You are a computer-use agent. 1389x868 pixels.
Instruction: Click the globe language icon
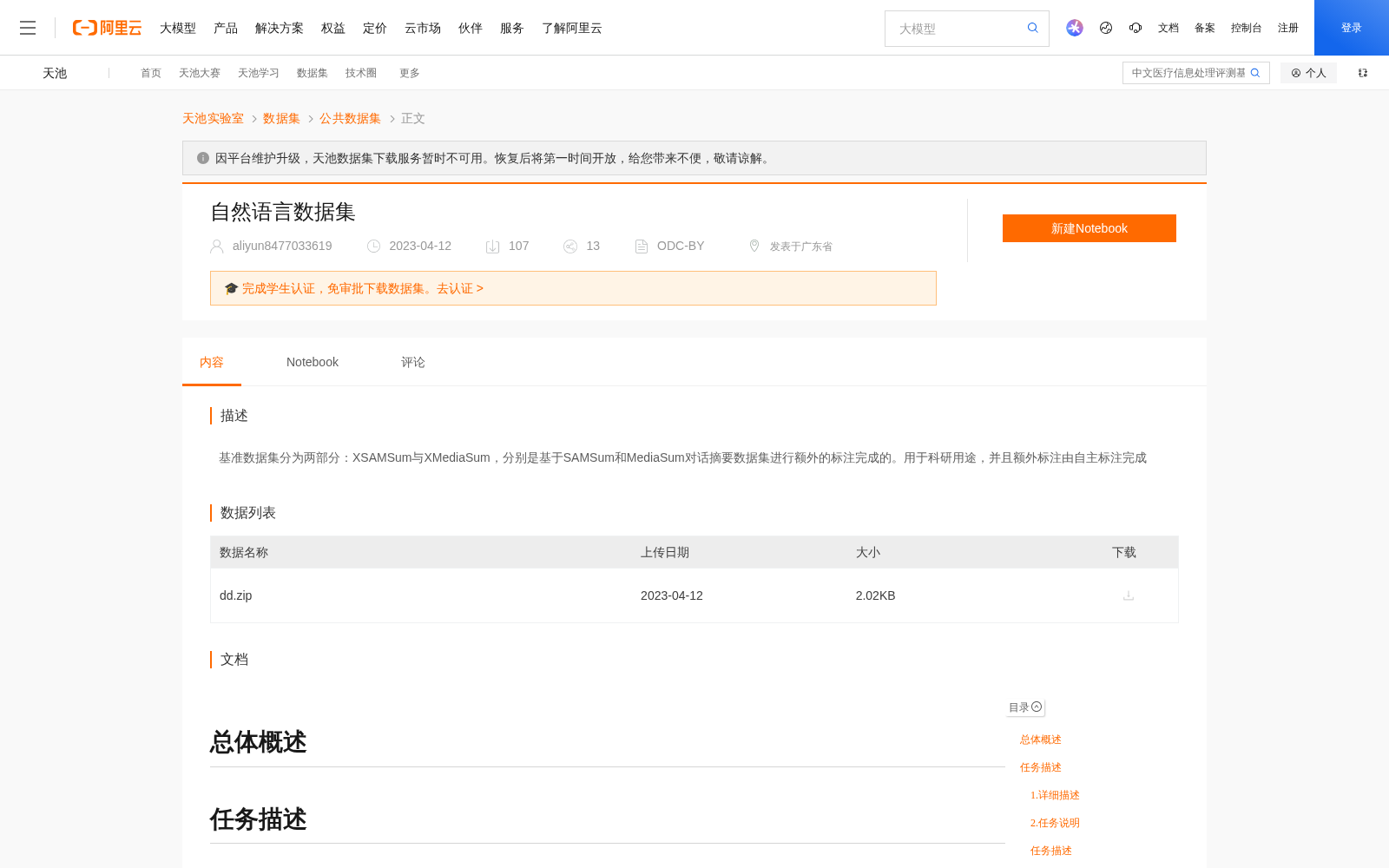coord(1106,28)
